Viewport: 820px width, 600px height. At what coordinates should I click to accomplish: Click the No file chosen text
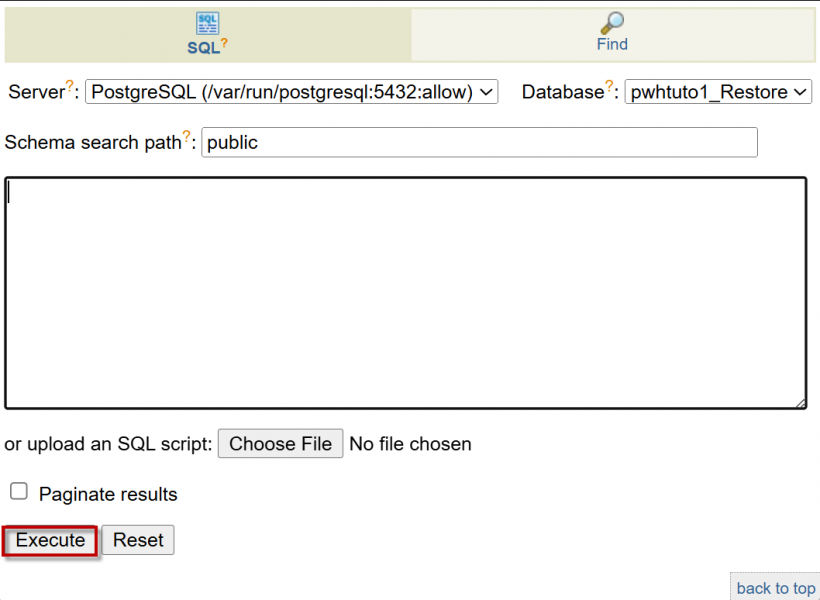(x=410, y=443)
